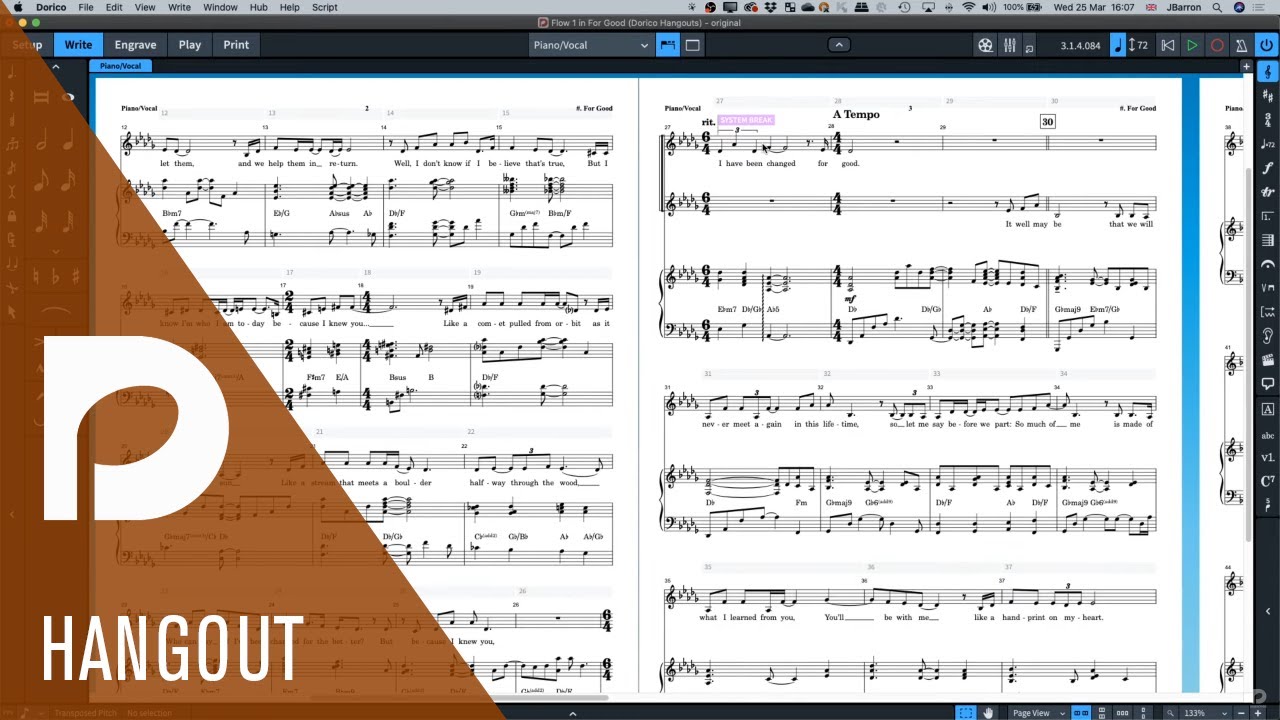Show the Mixer window
This screenshot has height=720, width=1280.
coord(1010,45)
